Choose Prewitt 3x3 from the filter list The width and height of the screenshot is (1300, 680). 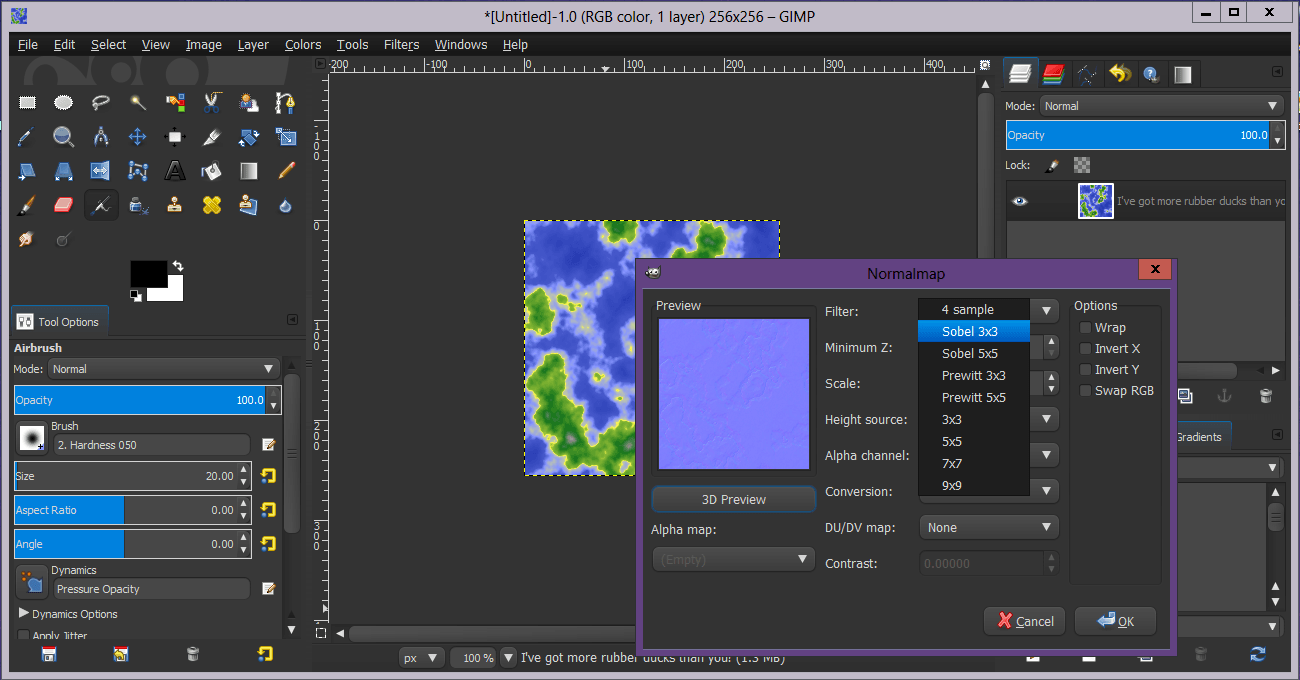[973, 375]
